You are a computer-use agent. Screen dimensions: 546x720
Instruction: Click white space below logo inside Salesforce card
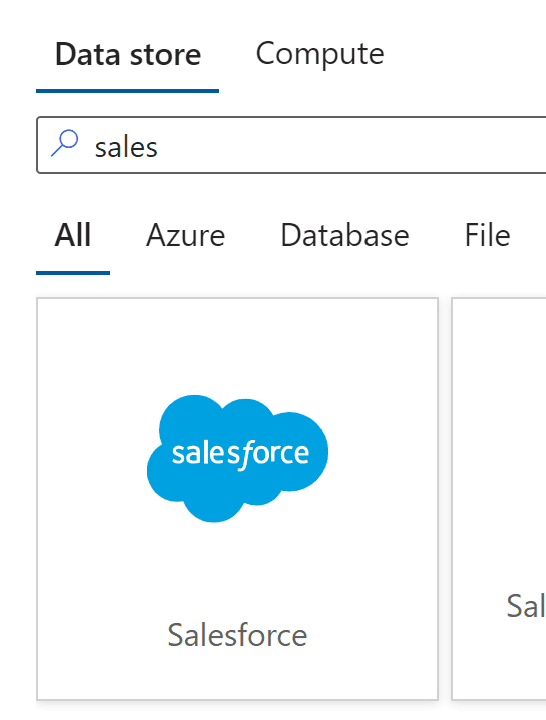(x=237, y=569)
